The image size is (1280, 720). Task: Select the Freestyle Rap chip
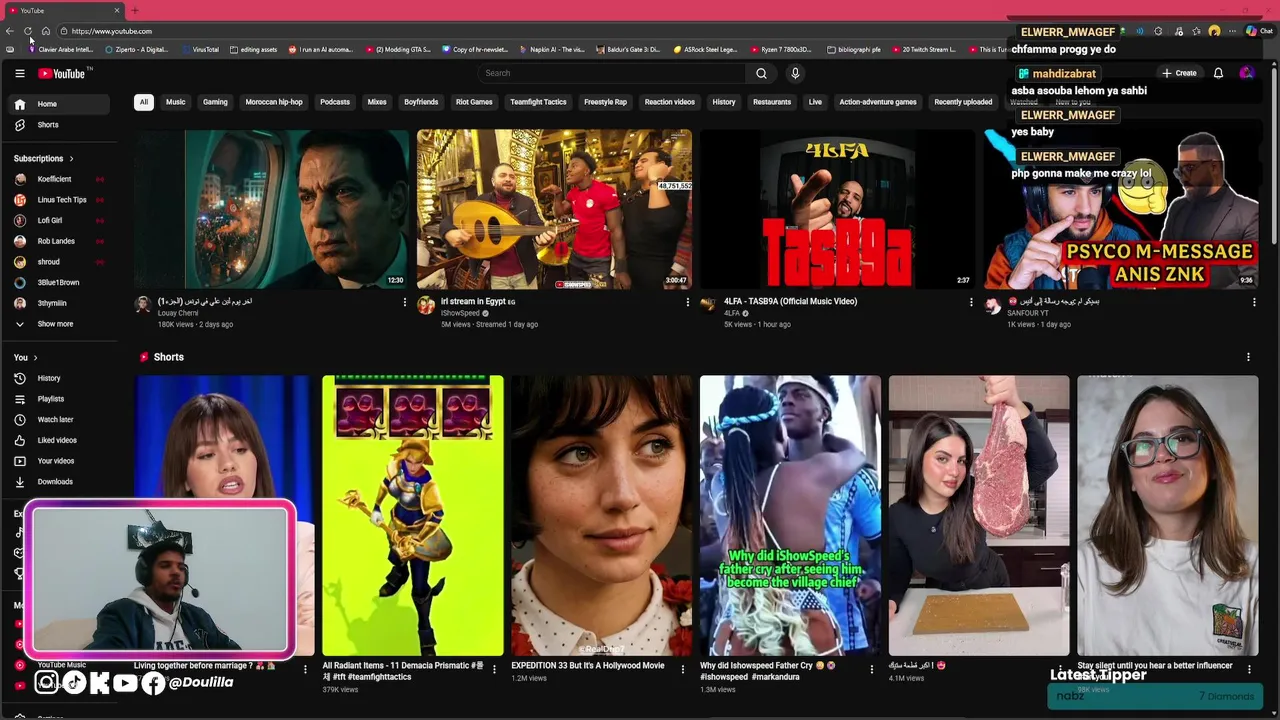[605, 102]
